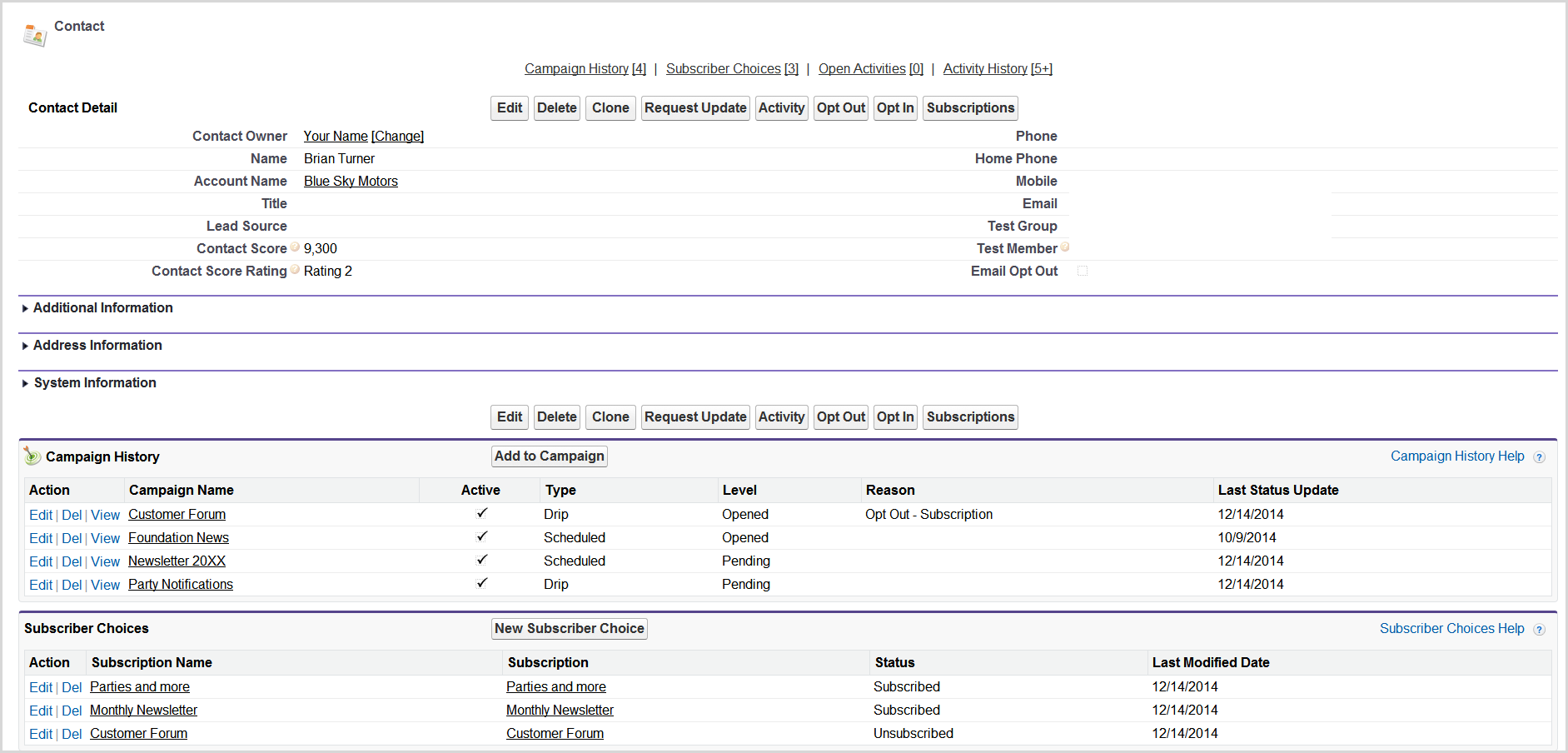The image size is (1568, 753).
Task: Click the Contact icon beside page title
Action: (35, 35)
